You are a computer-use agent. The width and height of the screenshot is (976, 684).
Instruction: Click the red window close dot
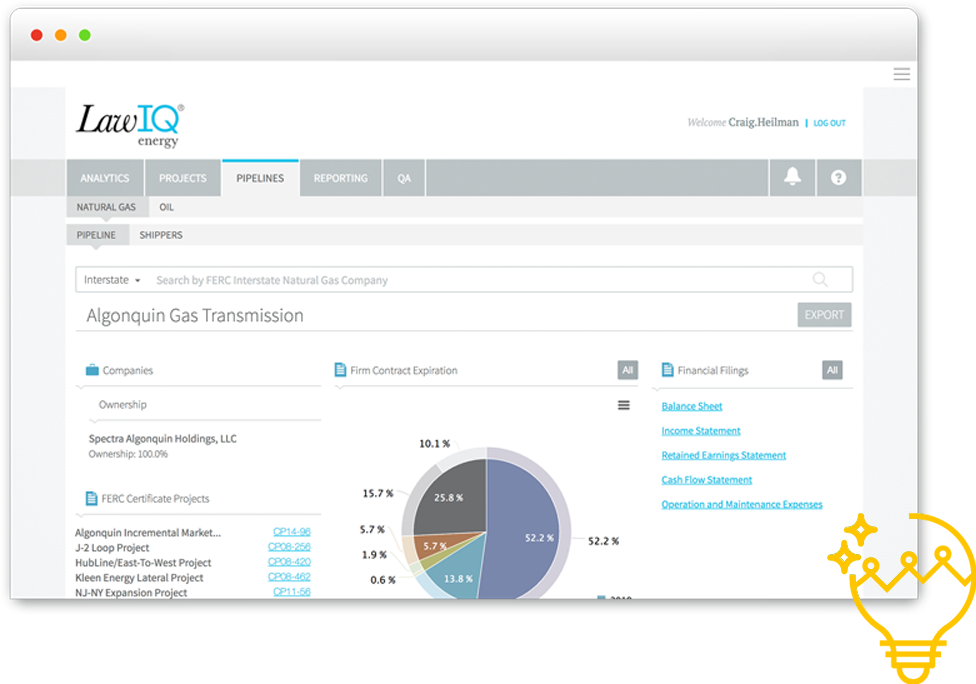pos(37,35)
